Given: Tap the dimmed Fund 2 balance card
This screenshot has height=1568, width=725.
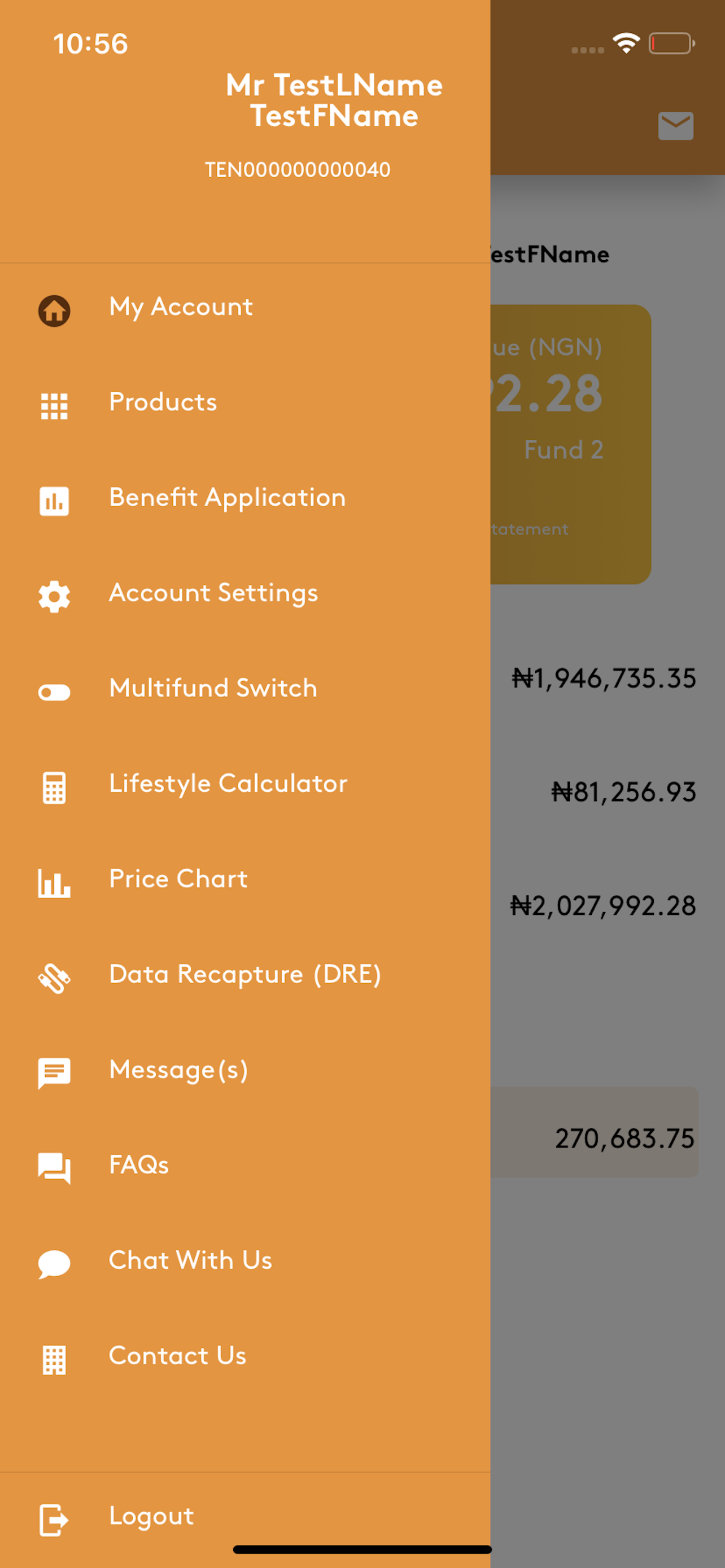Looking at the screenshot, I should 570,444.
